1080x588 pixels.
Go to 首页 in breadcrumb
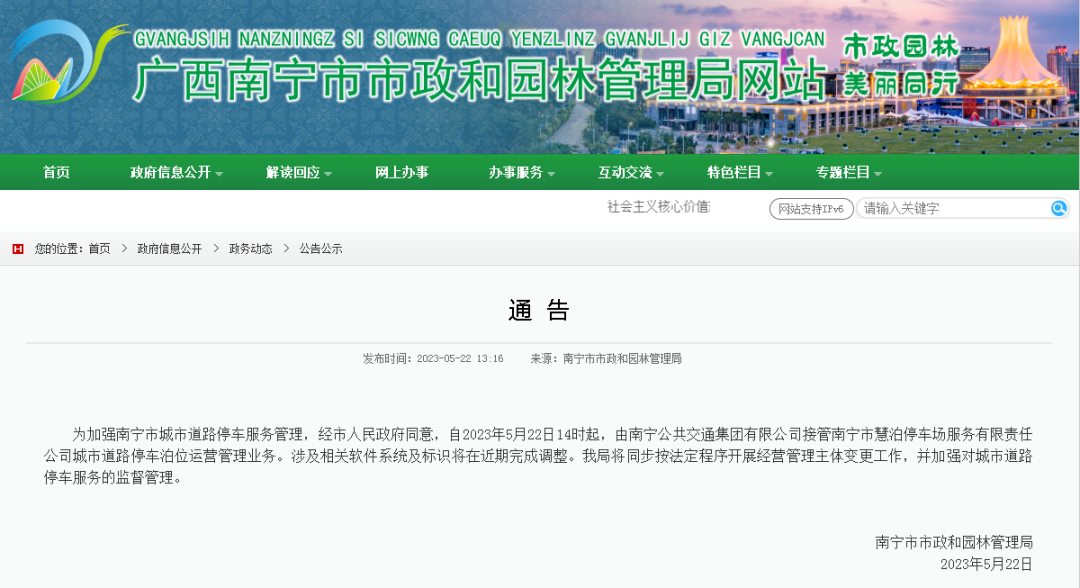point(99,249)
